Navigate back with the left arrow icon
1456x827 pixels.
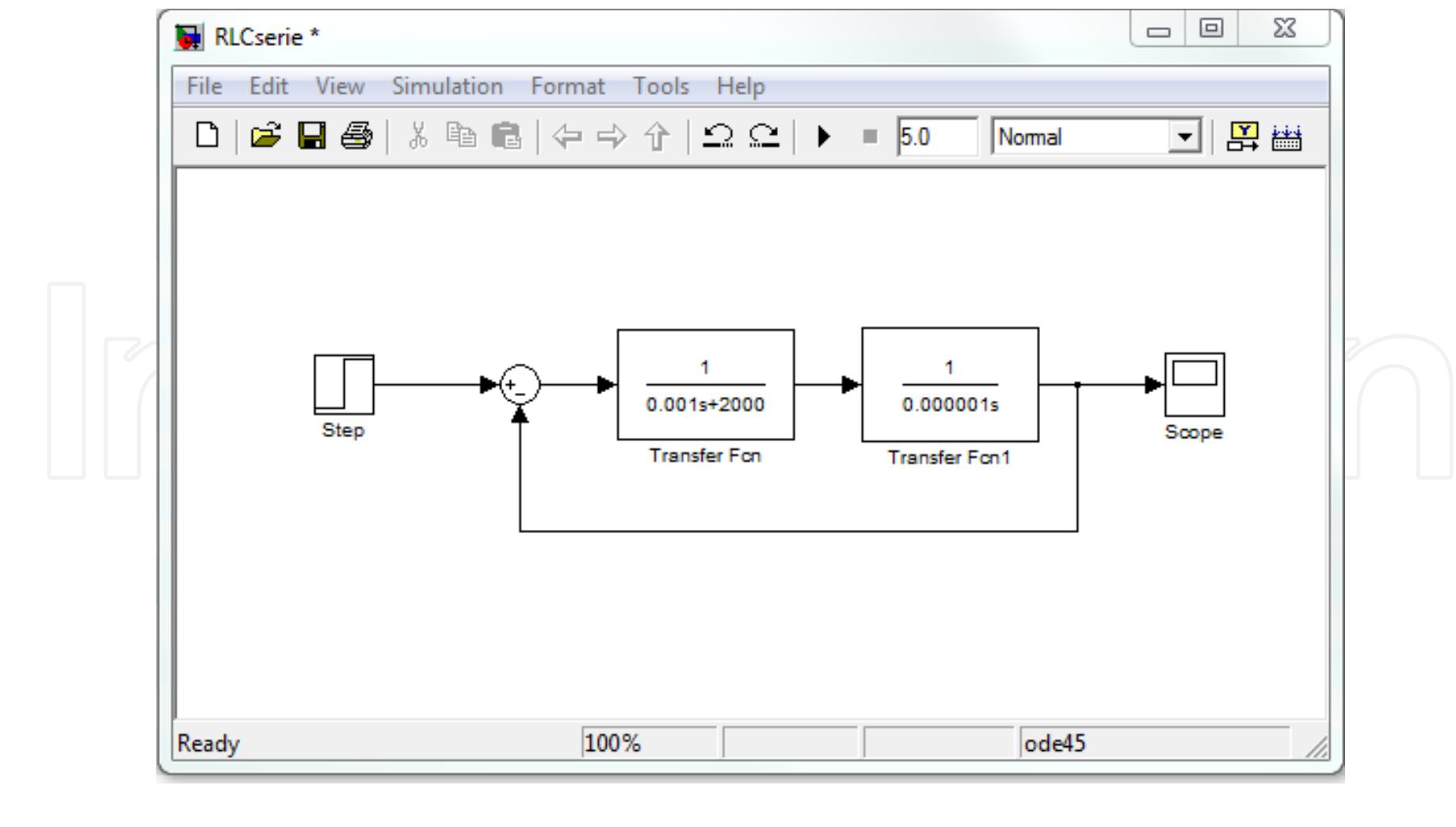pos(566,137)
